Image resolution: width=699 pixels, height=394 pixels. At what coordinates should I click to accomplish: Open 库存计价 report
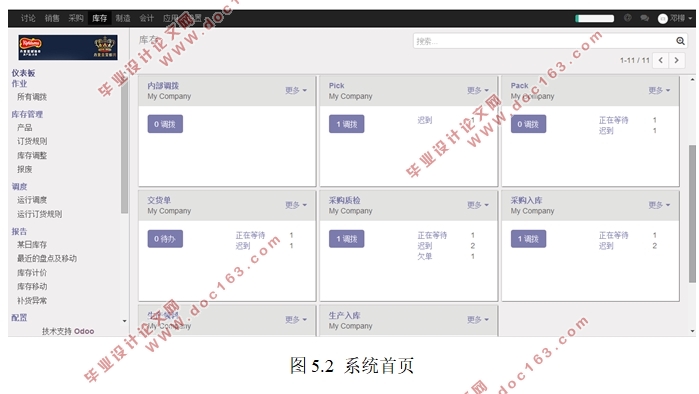pyautogui.click(x=32, y=272)
